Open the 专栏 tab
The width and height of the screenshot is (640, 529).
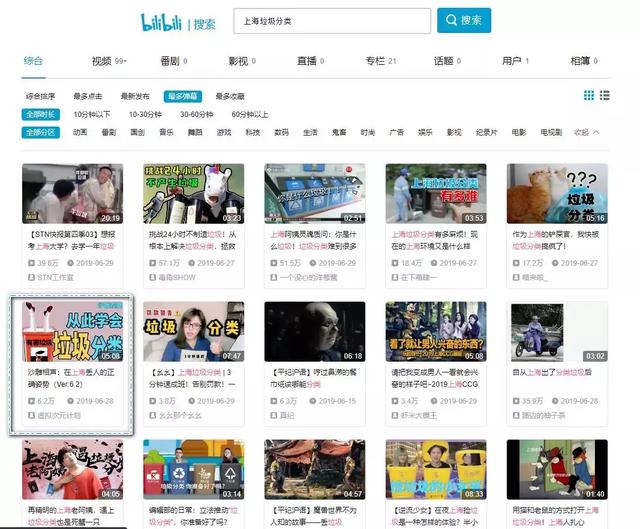[380, 61]
